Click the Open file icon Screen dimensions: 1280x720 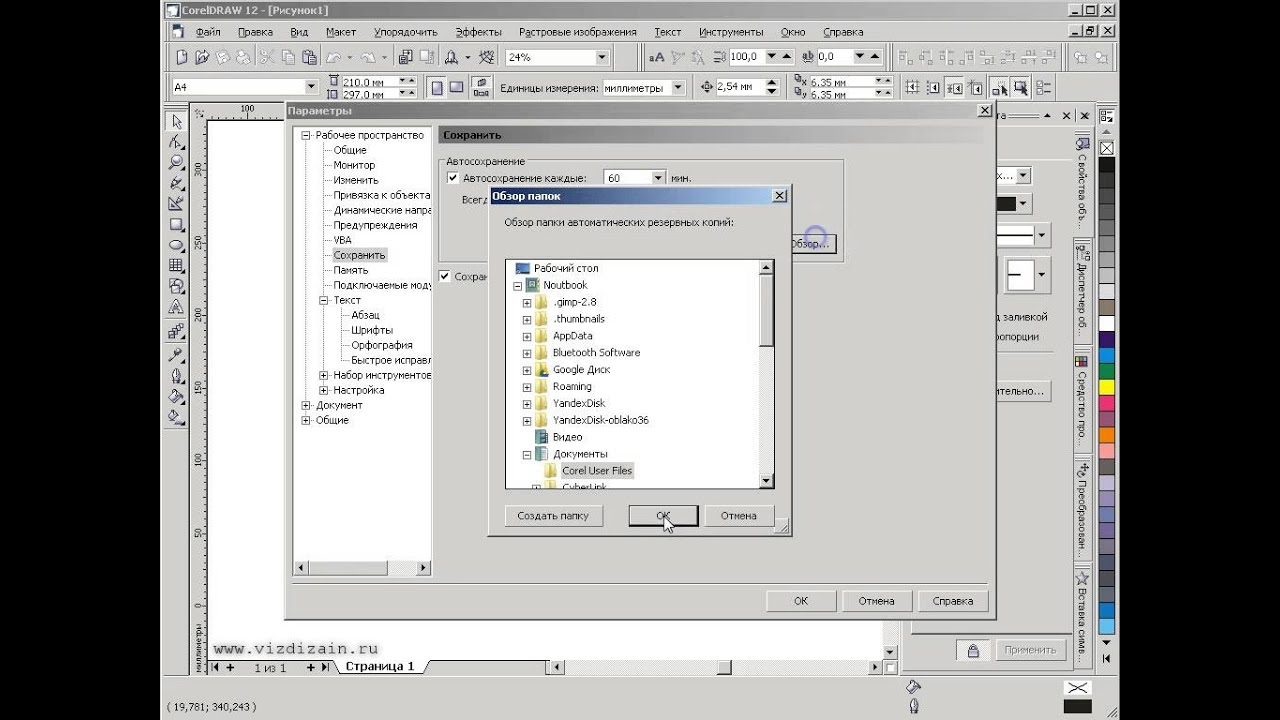[203, 57]
